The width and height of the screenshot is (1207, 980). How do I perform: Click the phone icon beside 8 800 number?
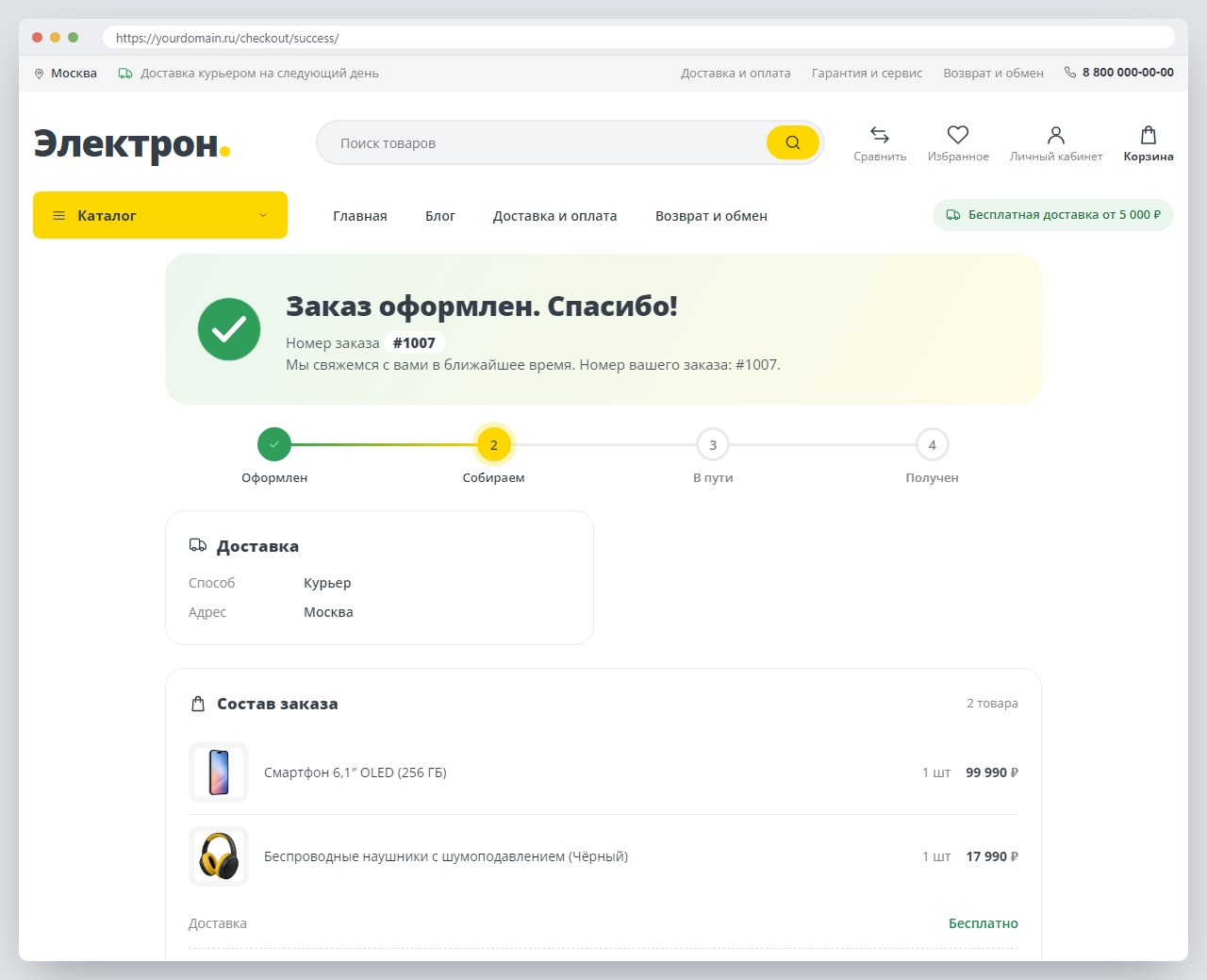pyautogui.click(x=1070, y=73)
